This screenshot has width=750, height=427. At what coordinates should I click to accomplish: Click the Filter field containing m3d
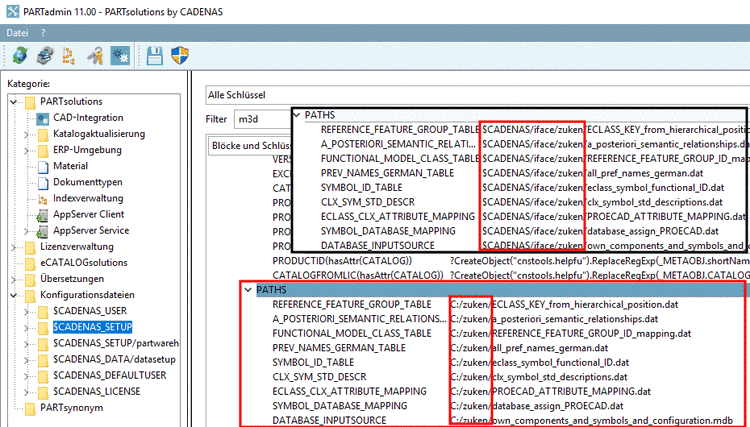(x=263, y=119)
